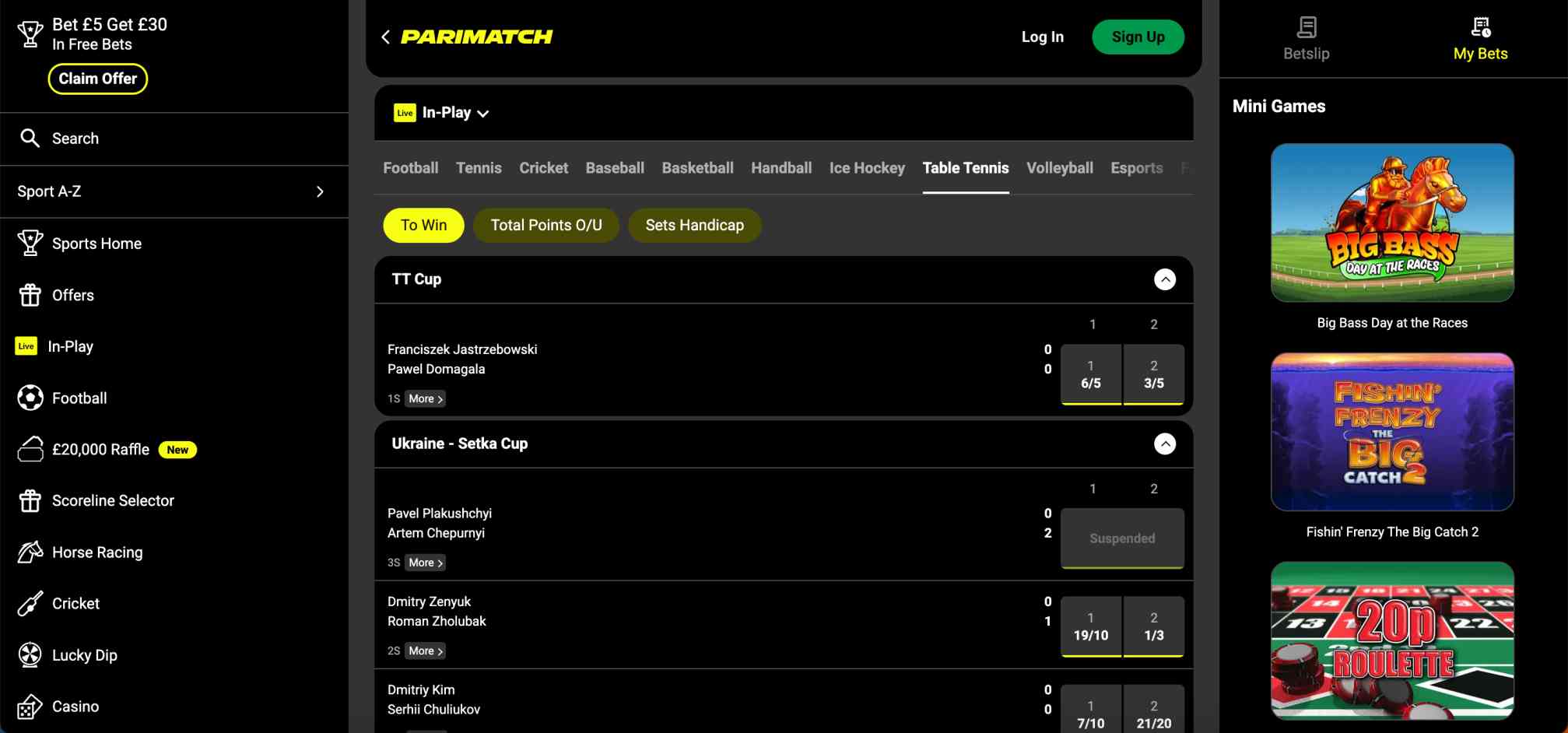Open the Betslip panel
The height and width of the screenshot is (733, 1568).
pos(1305,37)
